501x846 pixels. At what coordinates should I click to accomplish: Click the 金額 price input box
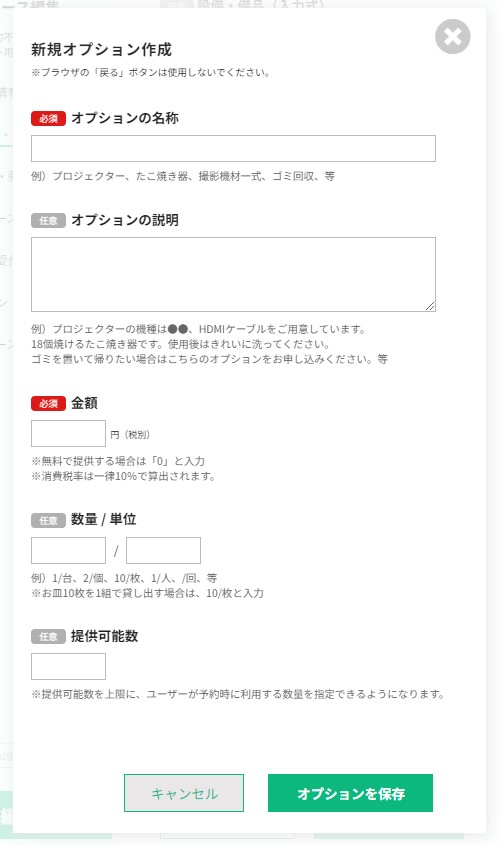coord(68,433)
